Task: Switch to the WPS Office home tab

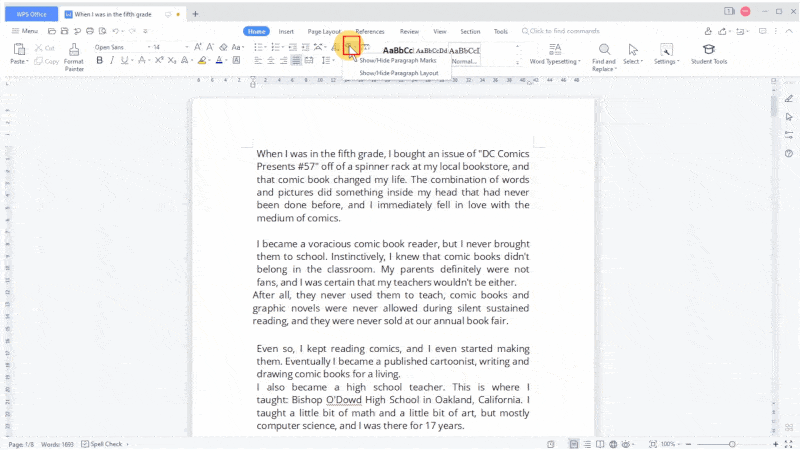Action: pos(31,14)
